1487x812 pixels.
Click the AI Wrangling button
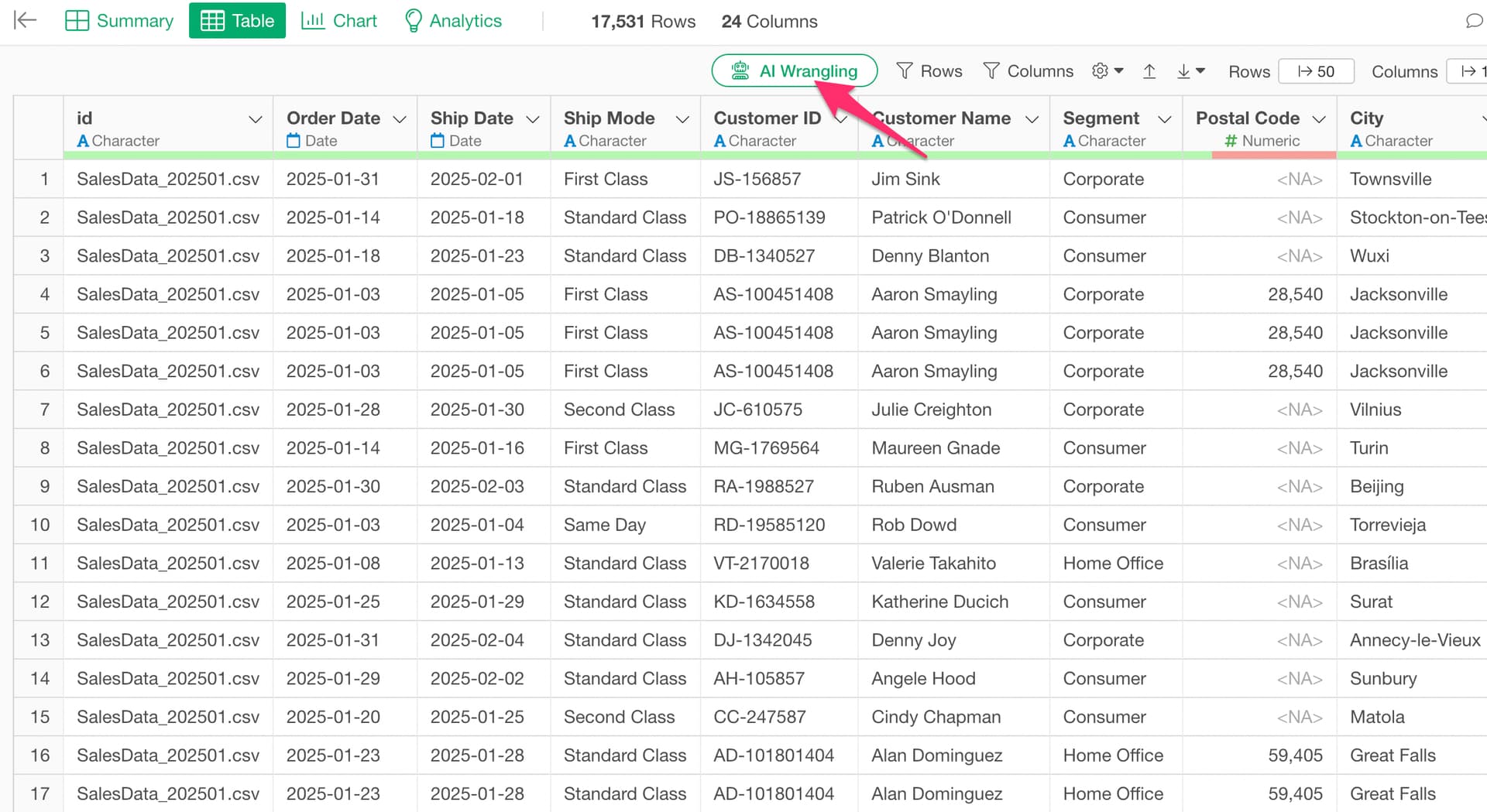(x=794, y=71)
